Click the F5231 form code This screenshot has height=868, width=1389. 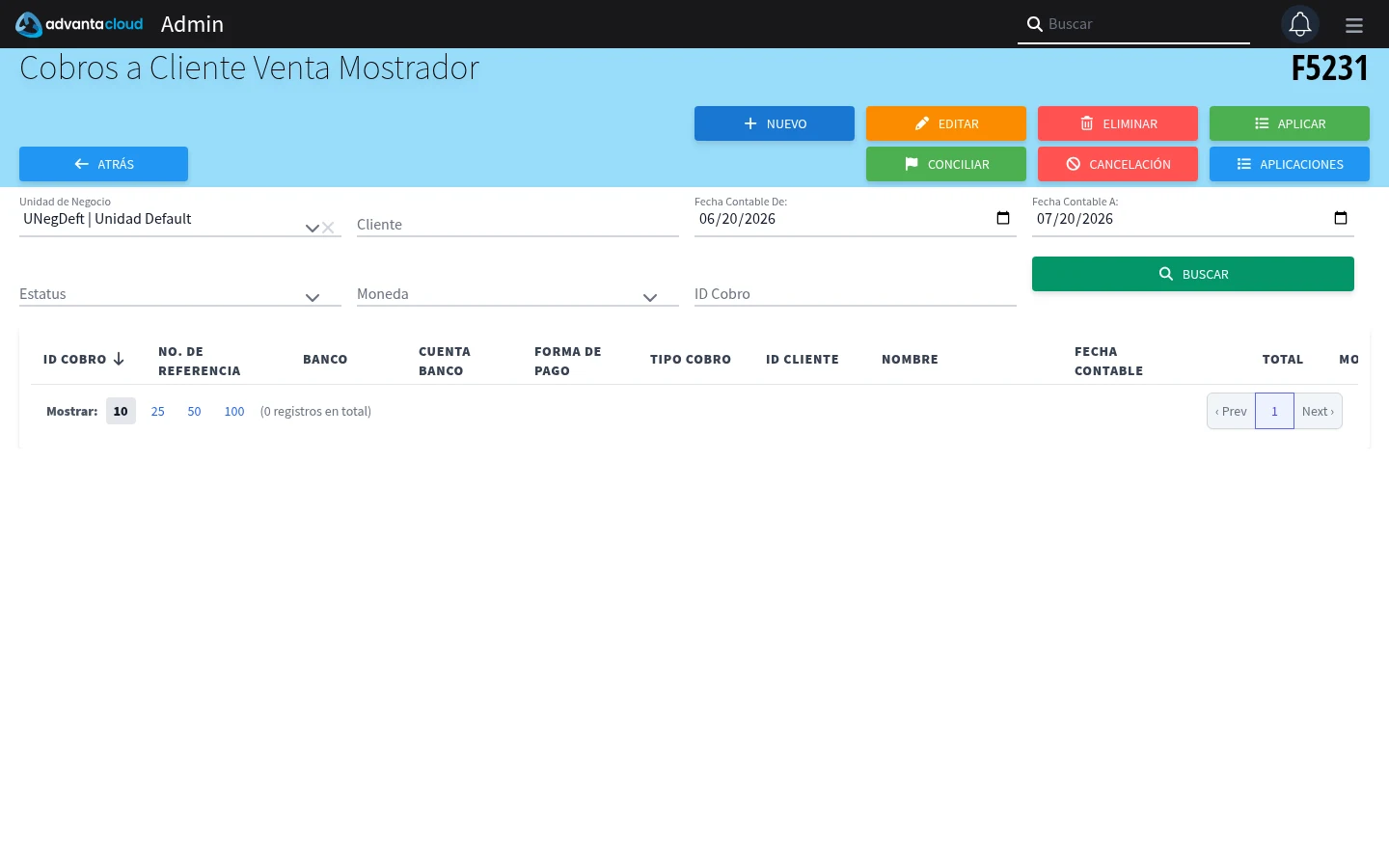(x=1330, y=68)
